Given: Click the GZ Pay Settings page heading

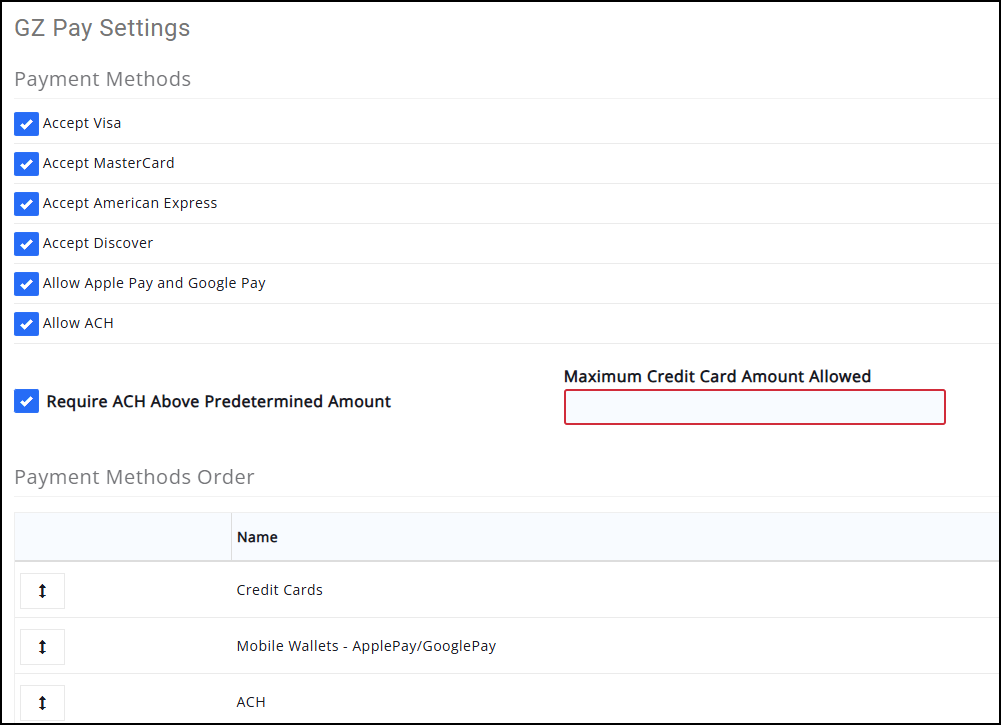Looking at the screenshot, I should tap(102, 28).
